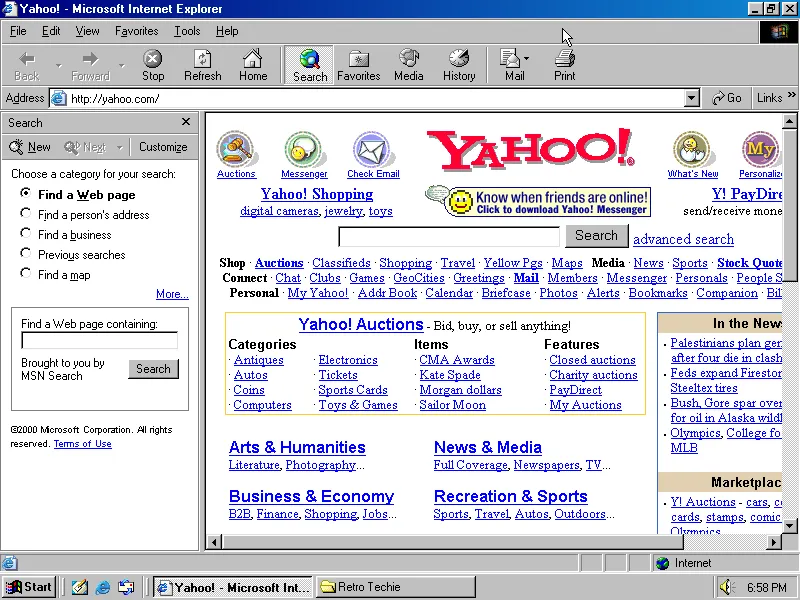
Task: Open Favorites using the toolbar icon
Action: pos(358,65)
